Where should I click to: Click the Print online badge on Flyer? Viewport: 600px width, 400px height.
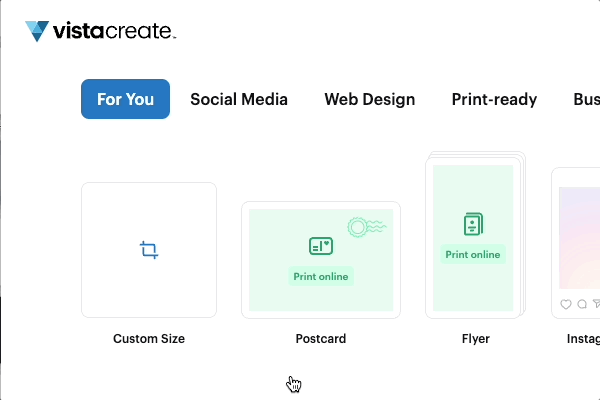point(473,255)
